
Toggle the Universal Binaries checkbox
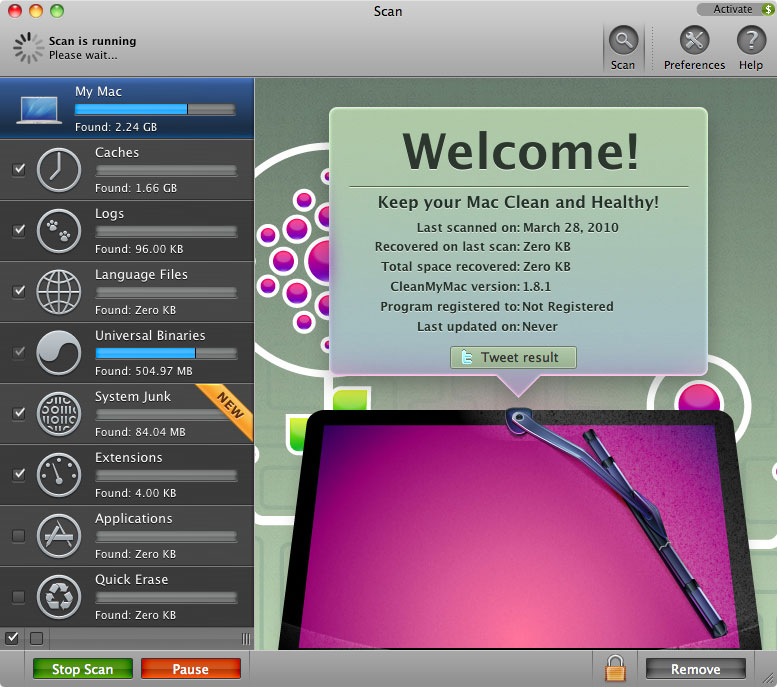[19, 352]
